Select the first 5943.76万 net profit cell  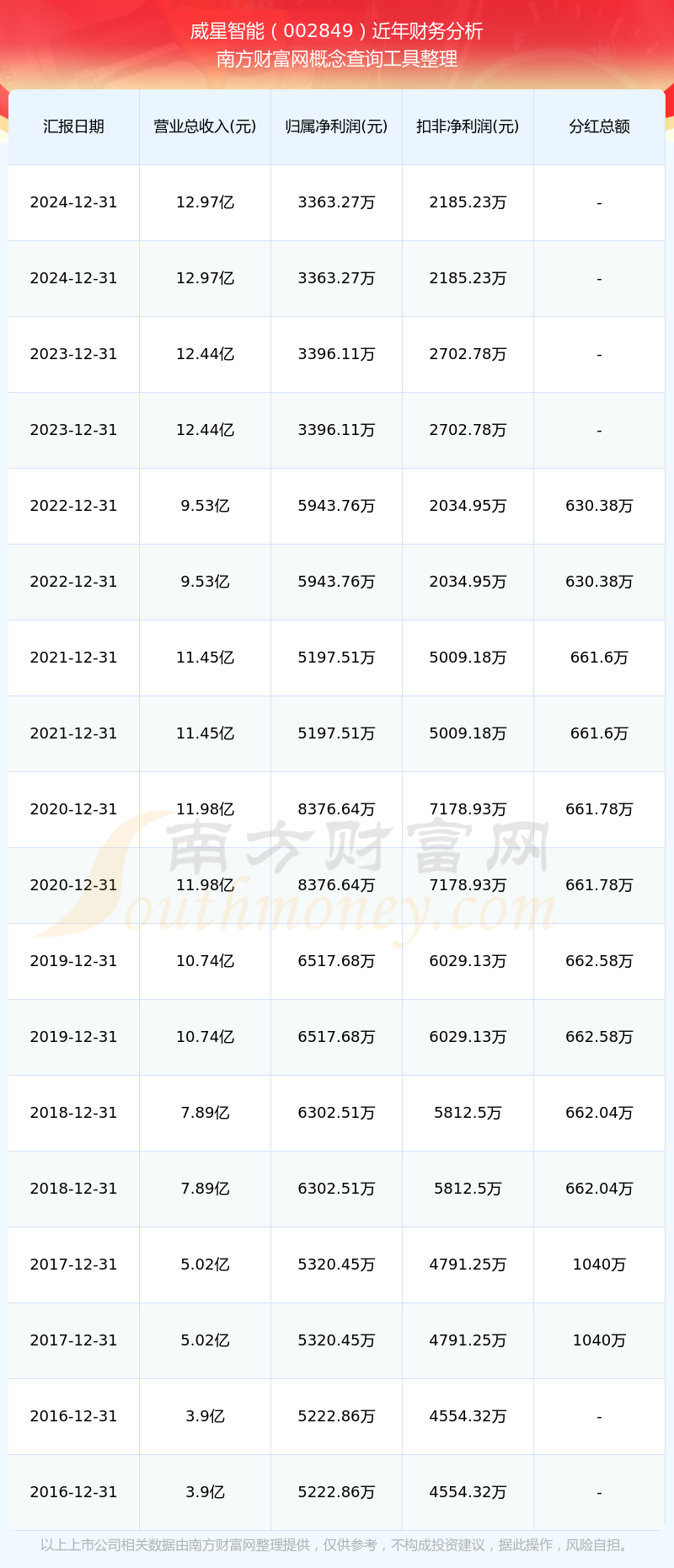pos(336,506)
